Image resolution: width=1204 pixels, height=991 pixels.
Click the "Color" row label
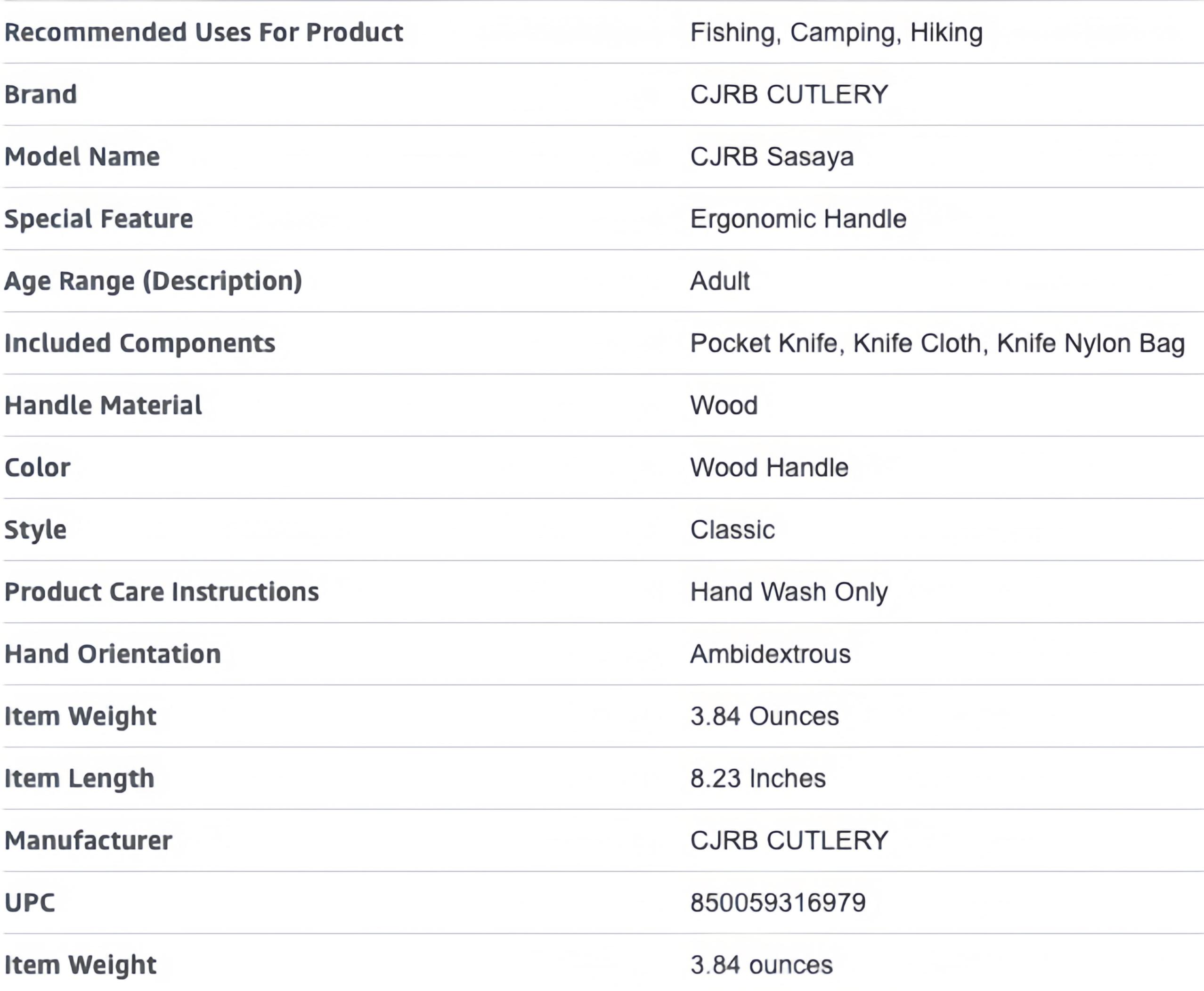click(38, 468)
